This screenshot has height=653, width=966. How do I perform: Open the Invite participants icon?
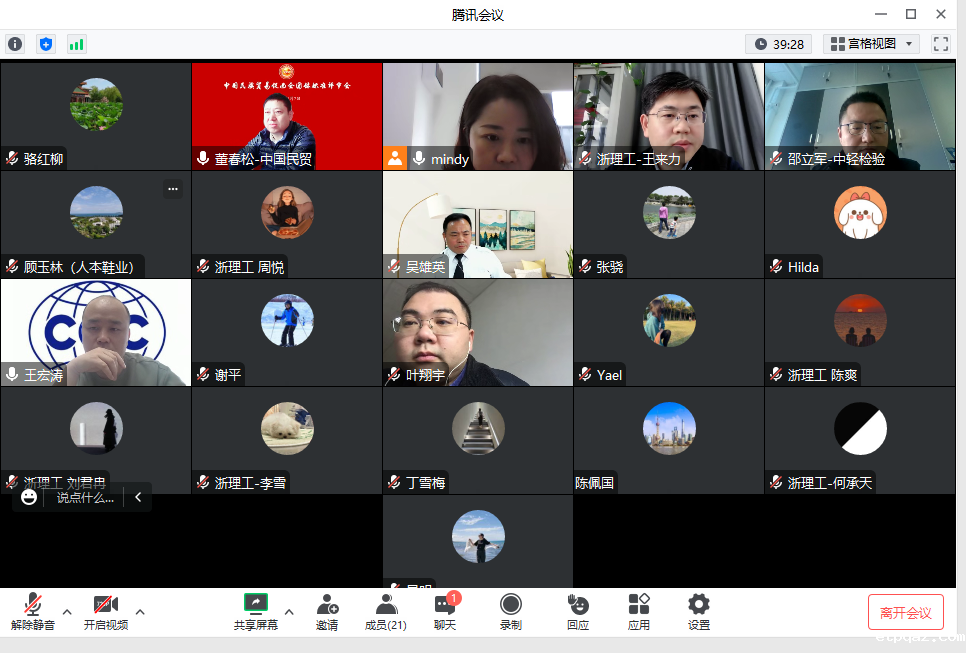(x=327, y=611)
